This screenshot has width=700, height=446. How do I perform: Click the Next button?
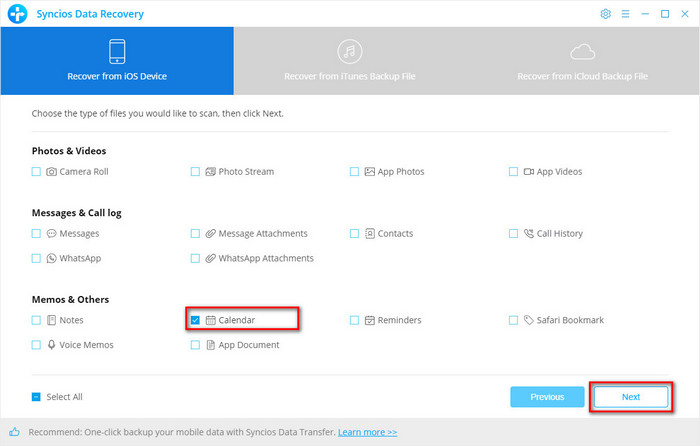pos(631,397)
